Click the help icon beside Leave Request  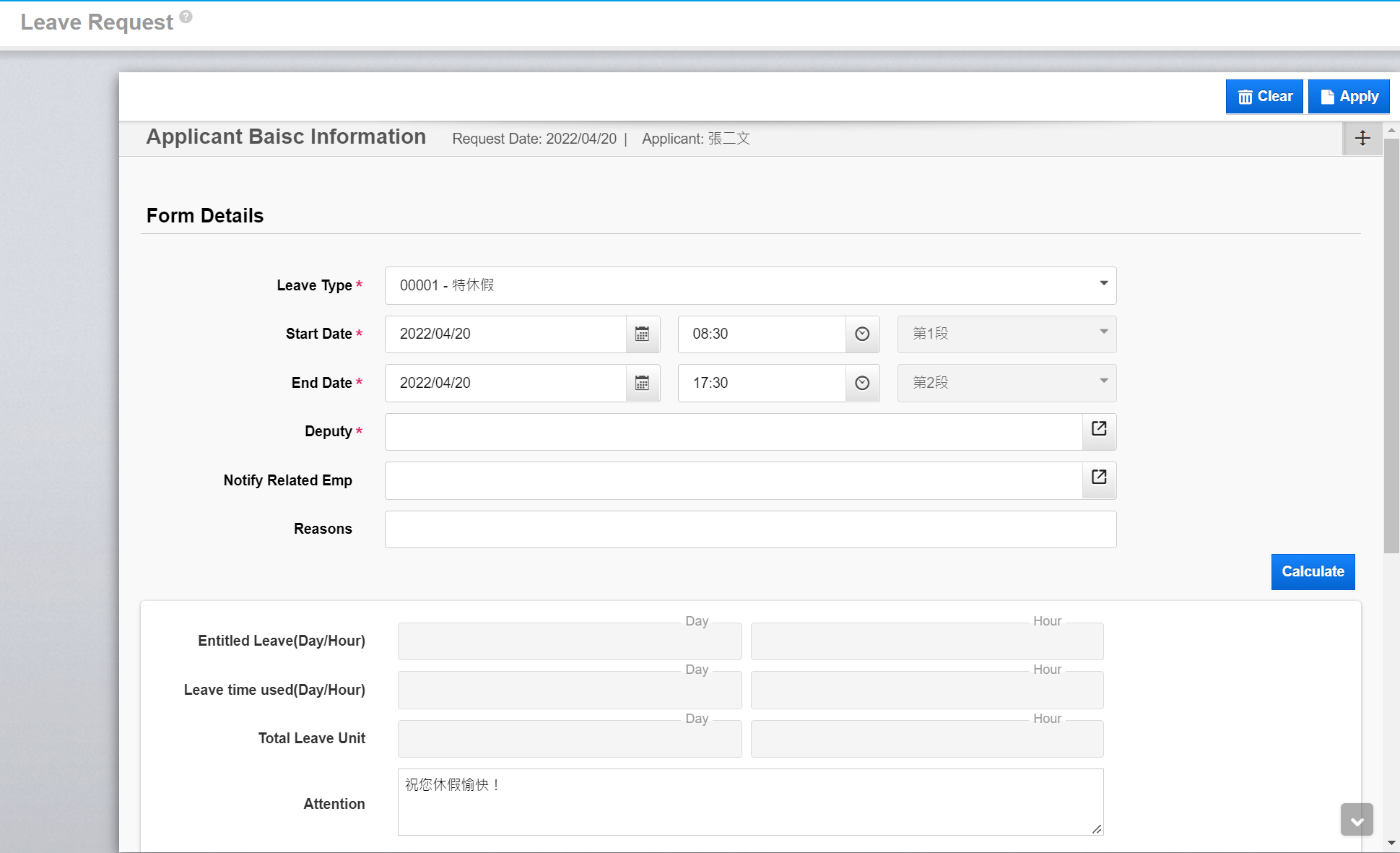pyautogui.click(x=186, y=17)
